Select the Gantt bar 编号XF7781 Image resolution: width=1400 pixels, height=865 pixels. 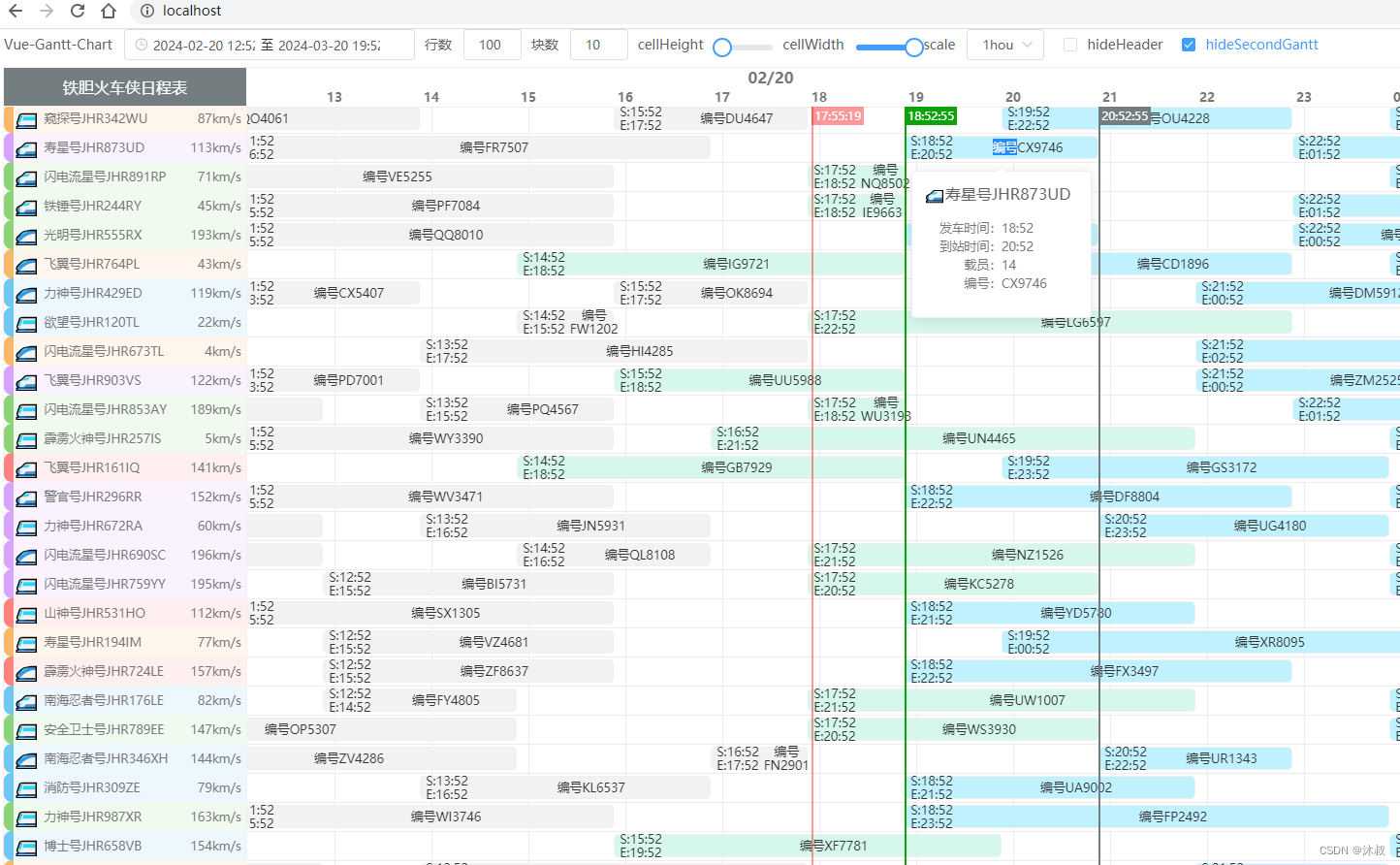point(808,846)
